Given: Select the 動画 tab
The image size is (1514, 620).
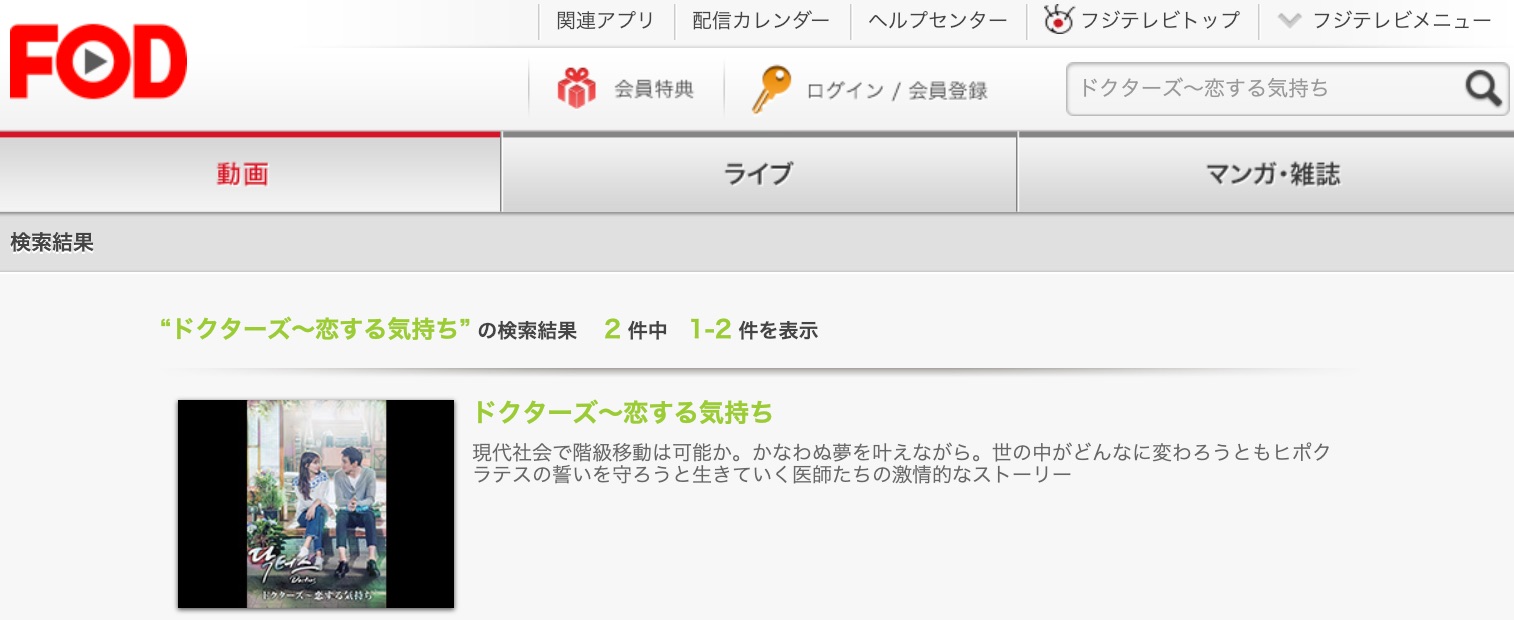Looking at the screenshot, I should pyautogui.click(x=250, y=174).
